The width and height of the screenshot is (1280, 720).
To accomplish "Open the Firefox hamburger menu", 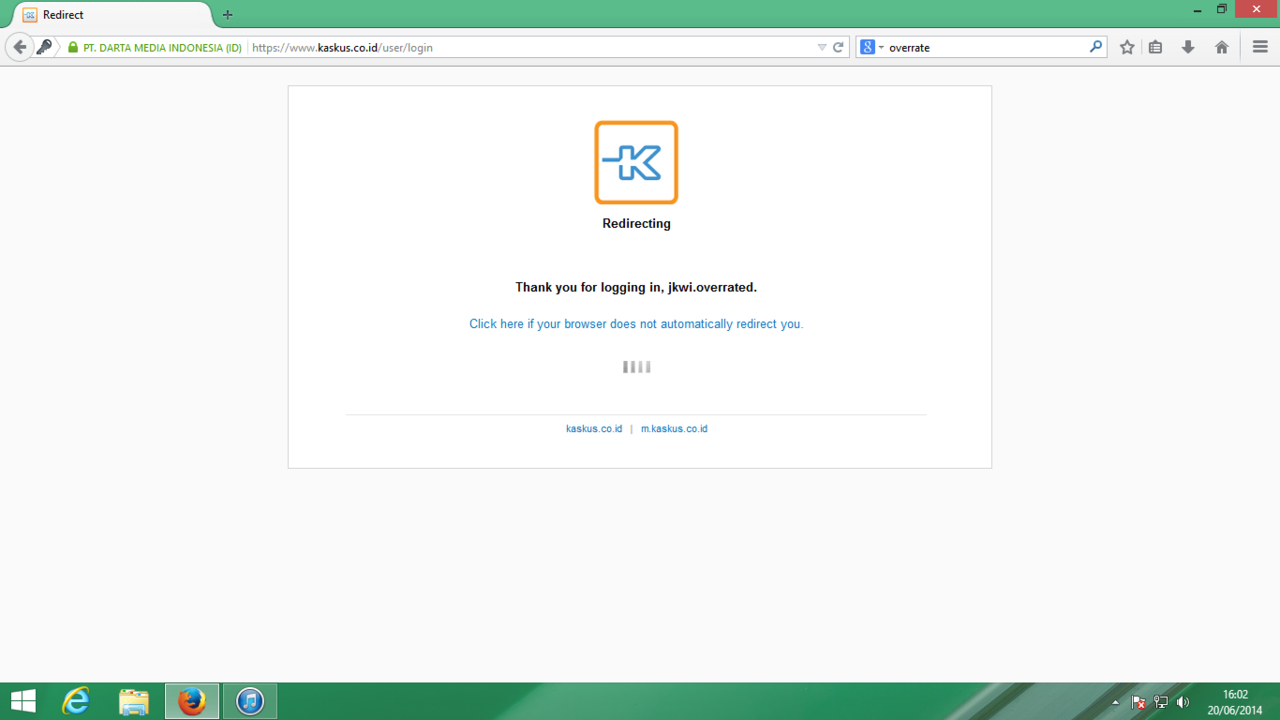I will click(x=1260, y=47).
